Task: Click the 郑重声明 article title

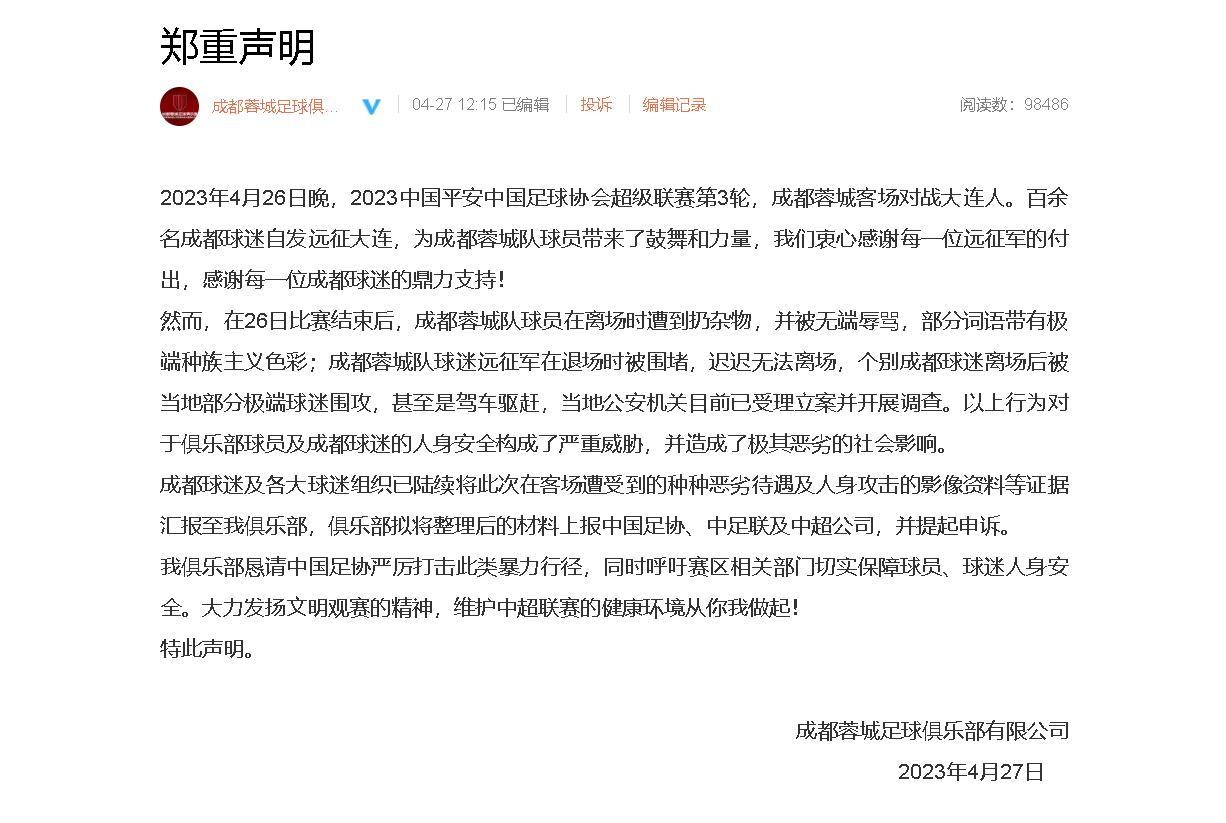Action: 238,46
